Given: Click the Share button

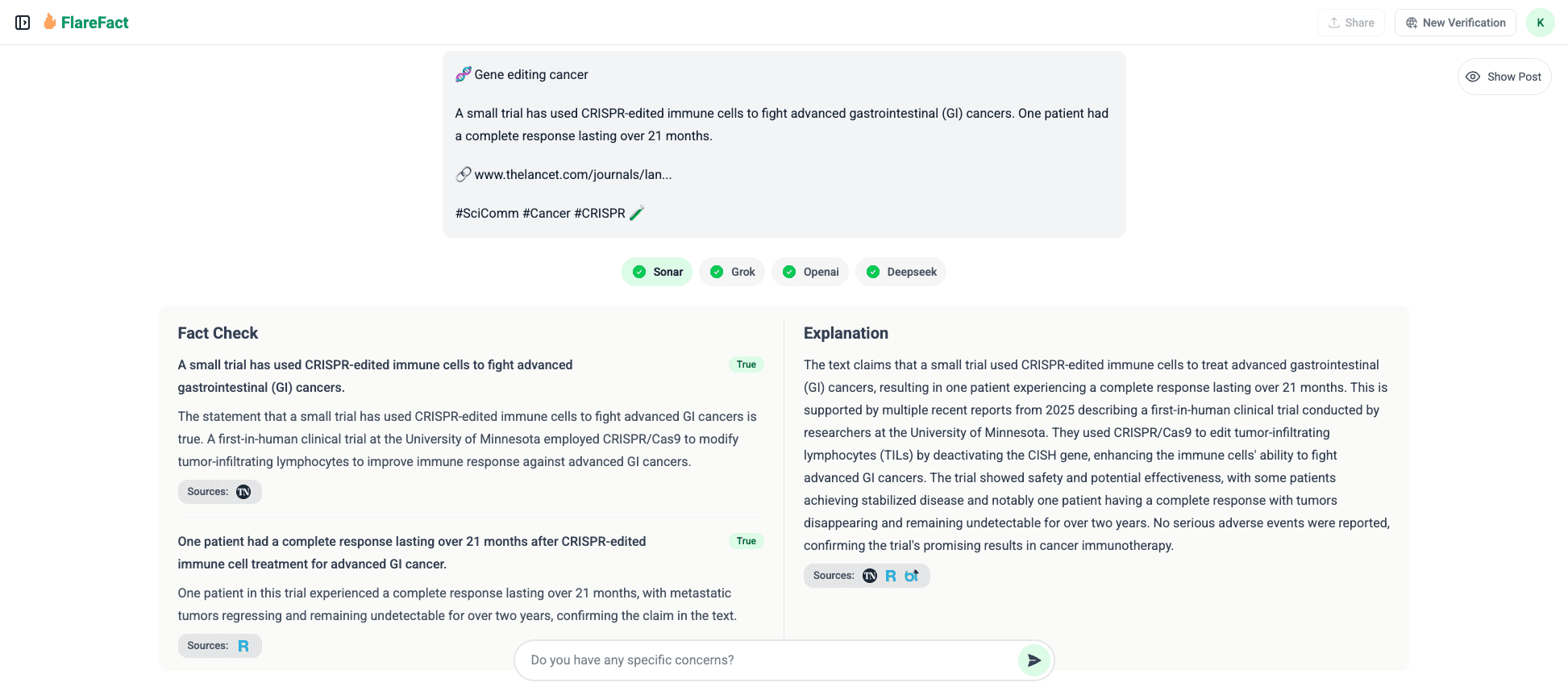Looking at the screenshot, I should 1351,23.
